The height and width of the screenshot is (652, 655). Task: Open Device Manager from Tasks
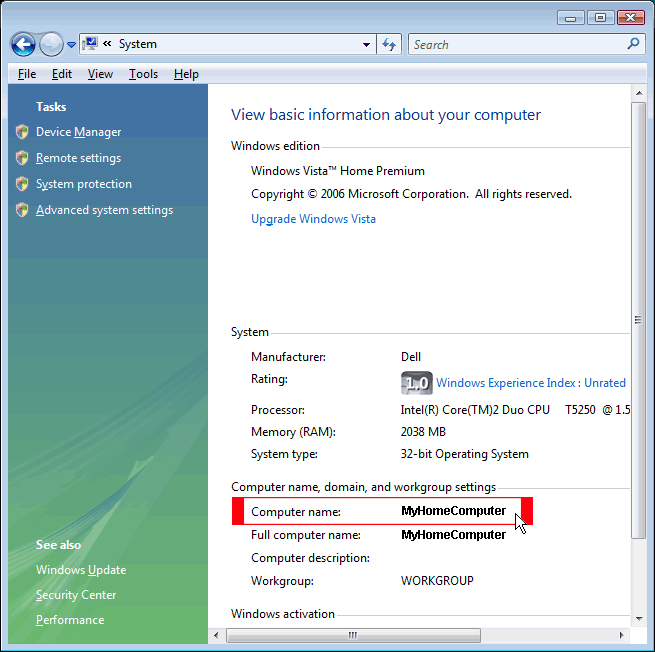coord(79,132)
